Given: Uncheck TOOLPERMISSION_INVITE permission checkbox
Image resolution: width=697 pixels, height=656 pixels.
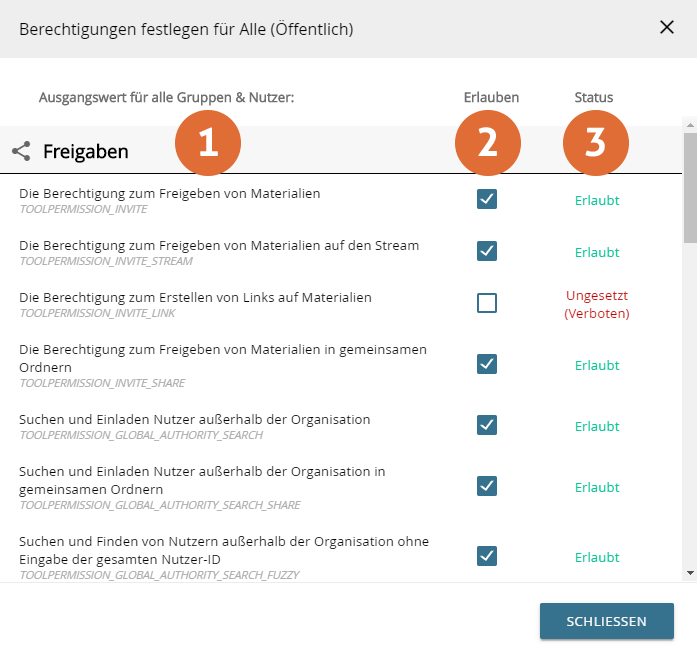Looking at the screenshot, I should [x=487, y=199].
